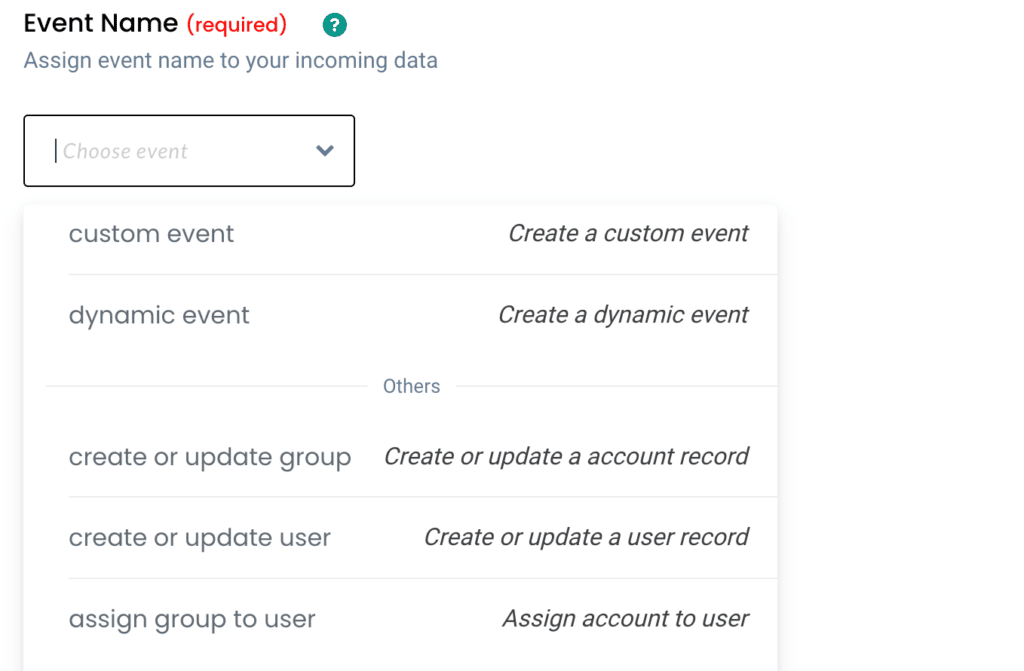
Task: Select the custom event option
Action: (x=151, y=234)
